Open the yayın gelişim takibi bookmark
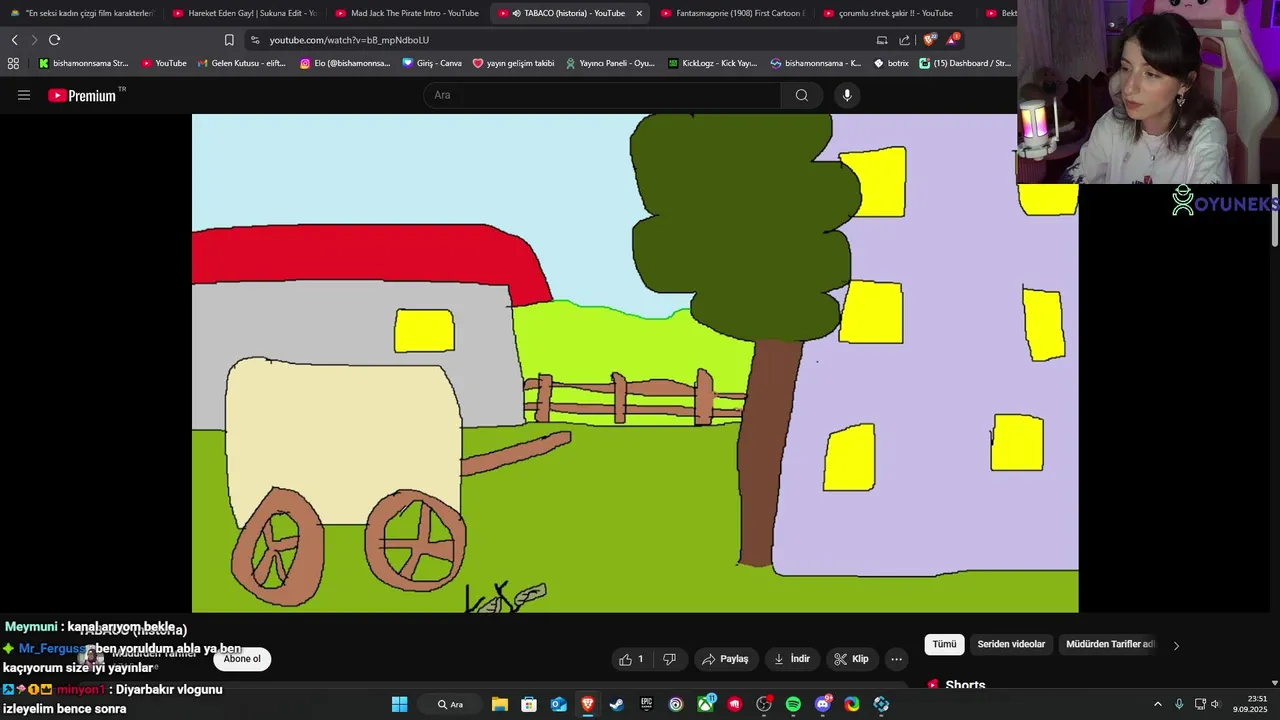 point(513,63)
